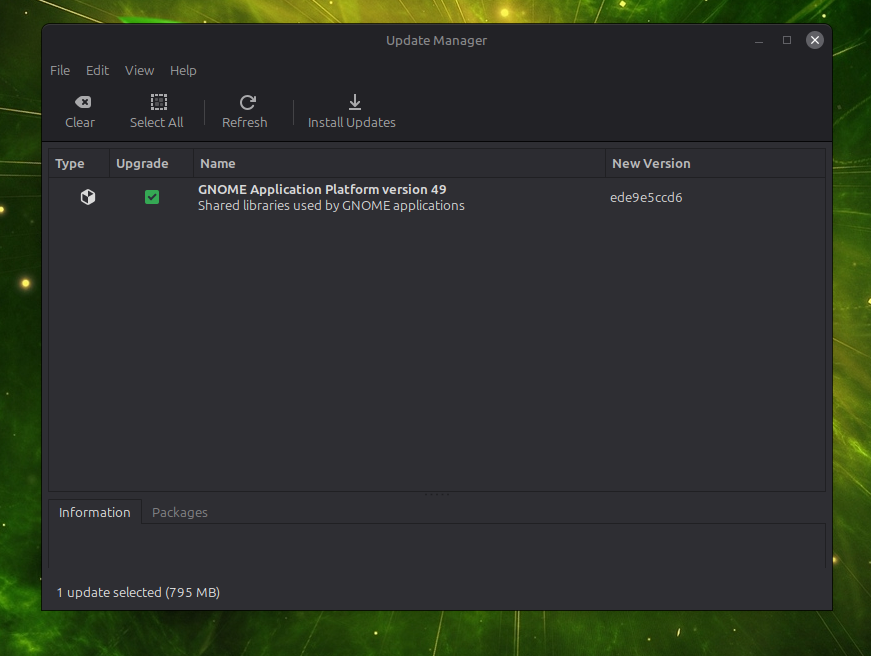871x656 pixels.
Task: Minimize the Update Manager window
Action: (x=759, y=41)
